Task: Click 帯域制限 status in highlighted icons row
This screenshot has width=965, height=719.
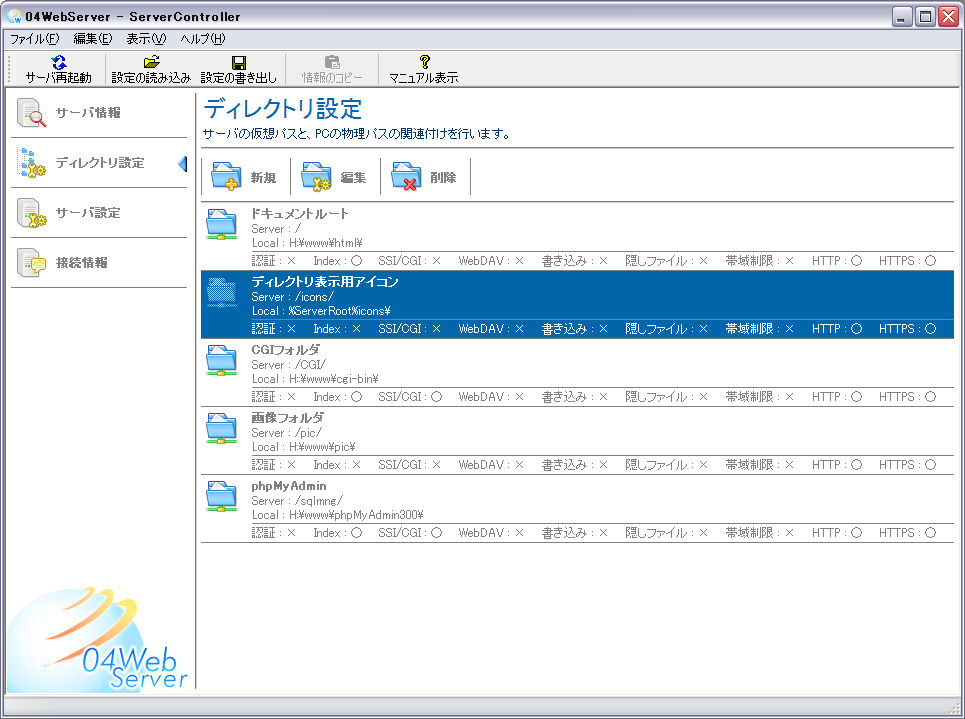Action: coord(760,329)
